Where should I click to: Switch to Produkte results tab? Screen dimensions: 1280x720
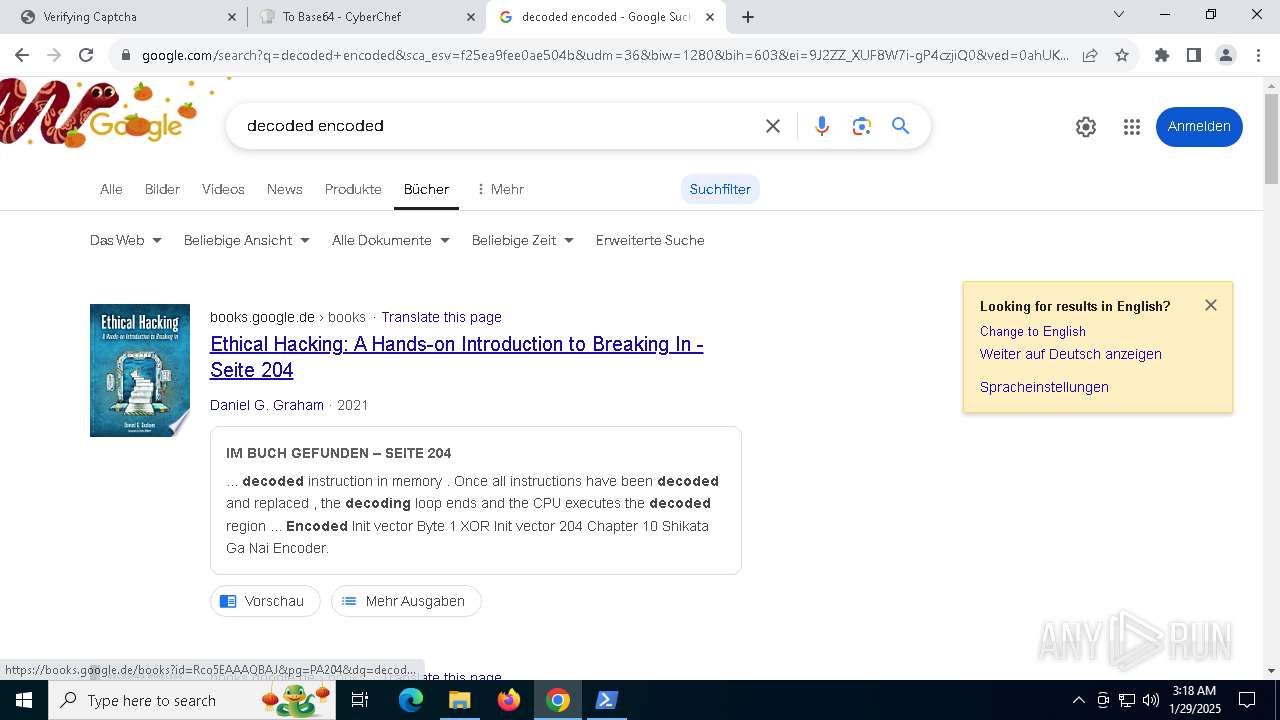click(353, 189)
